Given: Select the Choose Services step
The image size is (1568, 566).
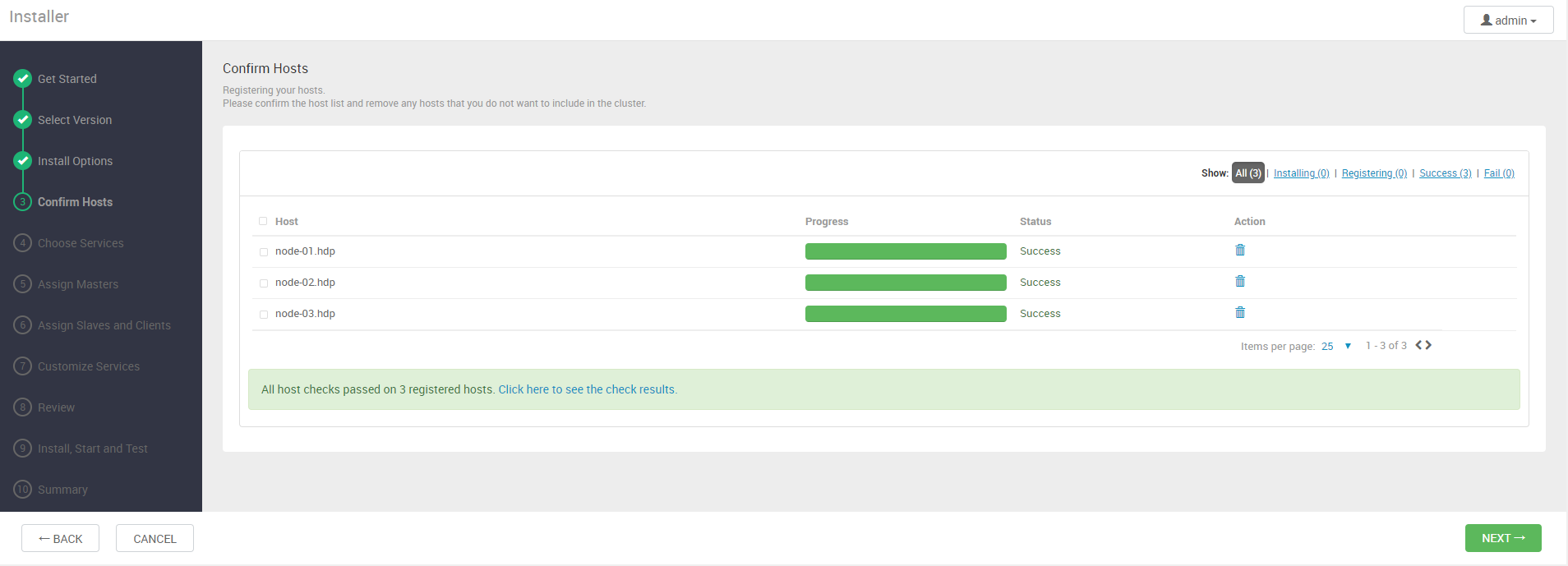Looking at the screenshot, I should click(x=81, y=243).
